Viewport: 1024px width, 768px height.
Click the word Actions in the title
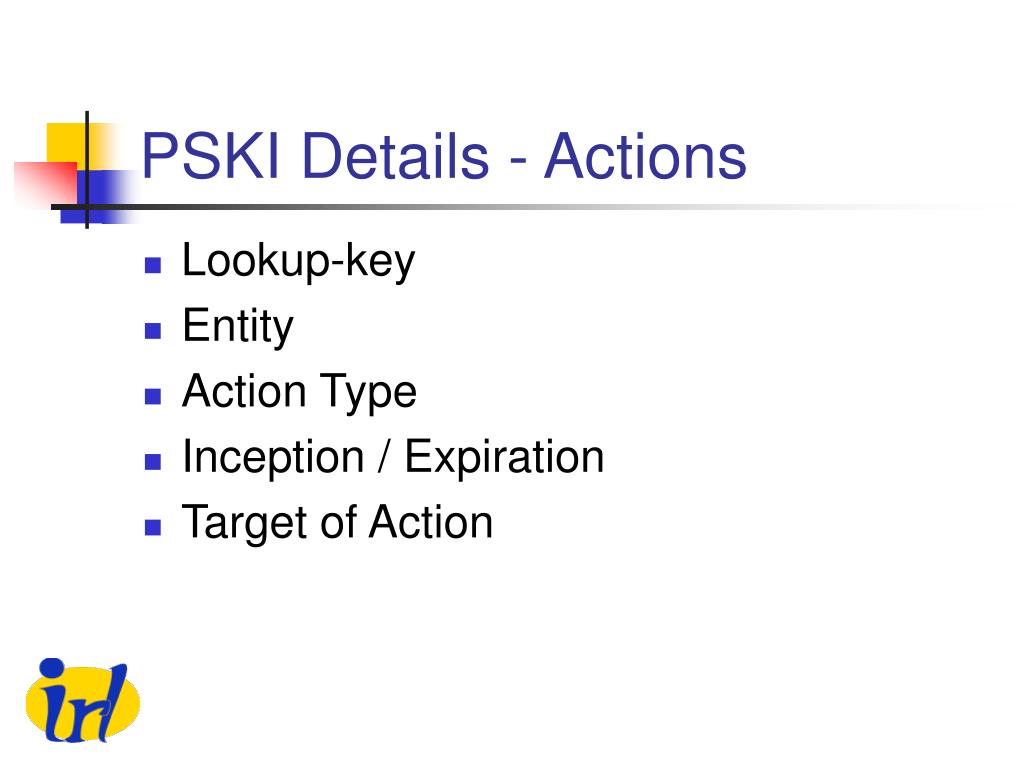pyautogui.click(x=645, y=156)
